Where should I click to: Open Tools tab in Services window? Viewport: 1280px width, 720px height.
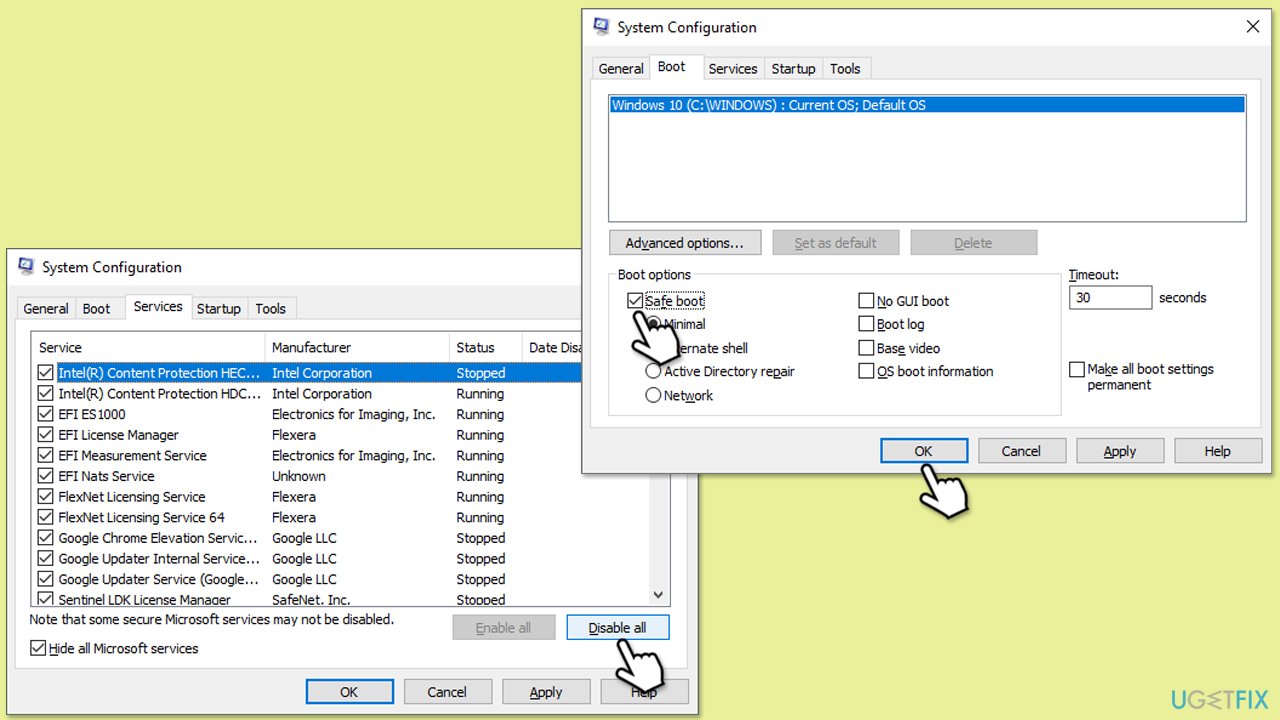[270, 309]
